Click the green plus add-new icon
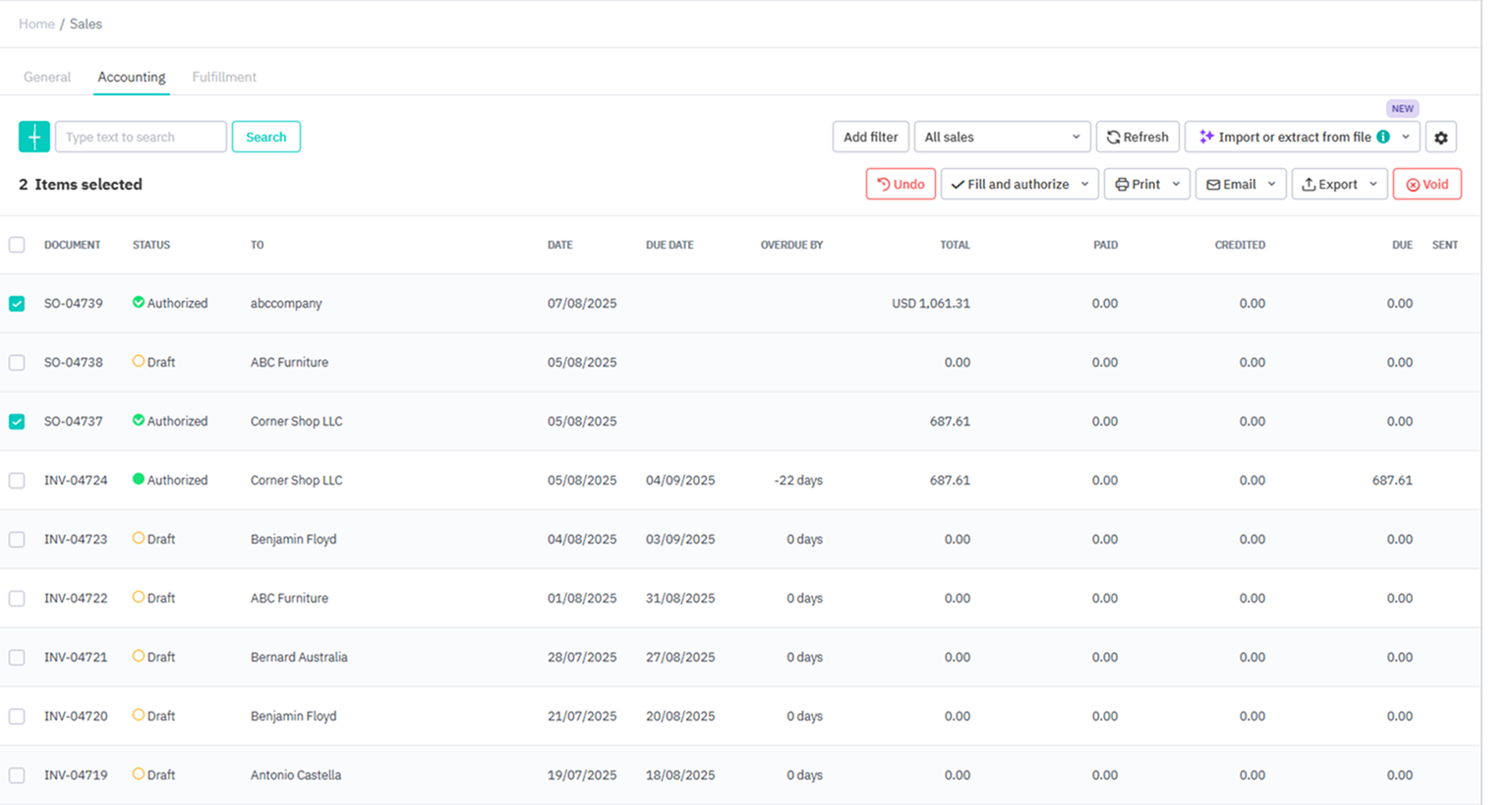Image resolution: width=1512 pixels, height=805 pixels. pyautogui.click(x=34, y=137)
